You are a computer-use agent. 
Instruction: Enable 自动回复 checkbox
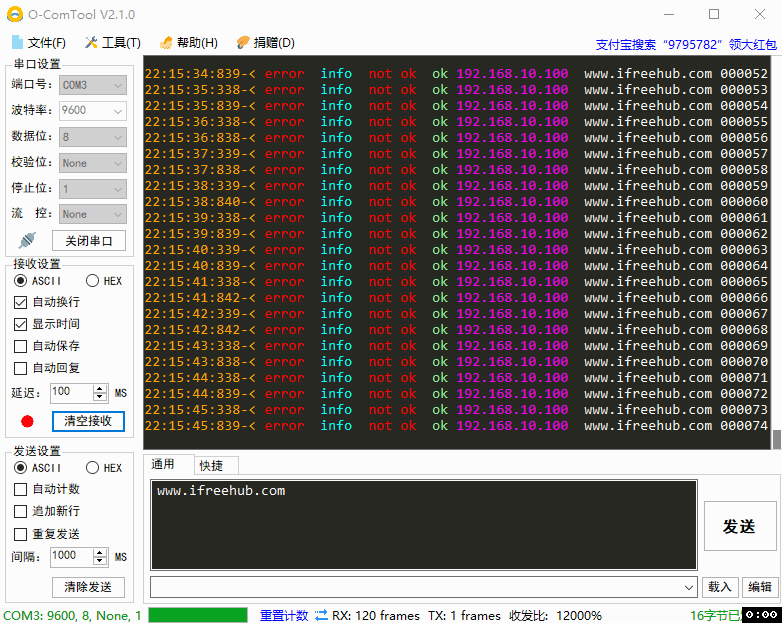click(x=20, y=369)
